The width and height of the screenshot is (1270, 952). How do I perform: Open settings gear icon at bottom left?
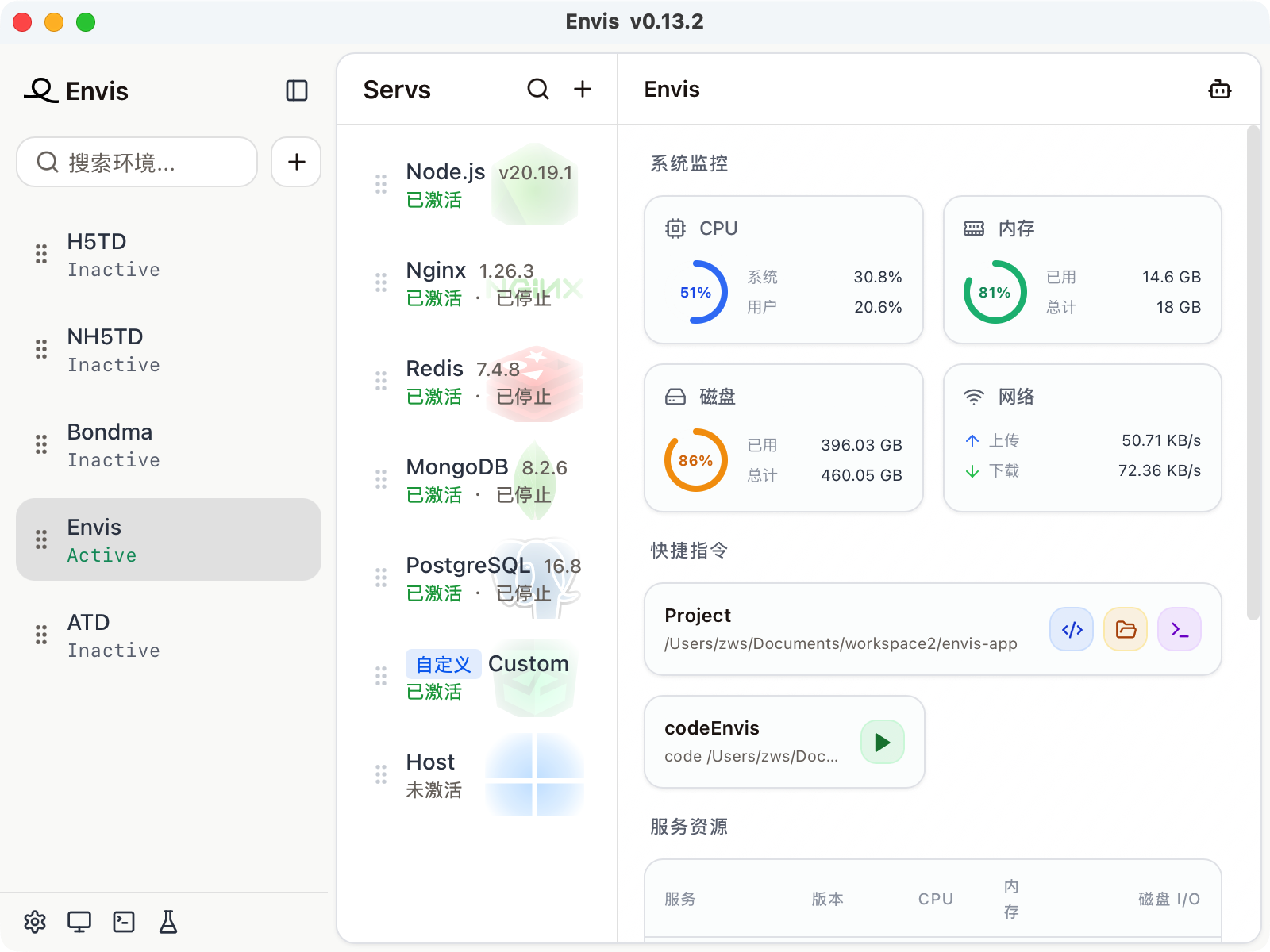(35, 922)
